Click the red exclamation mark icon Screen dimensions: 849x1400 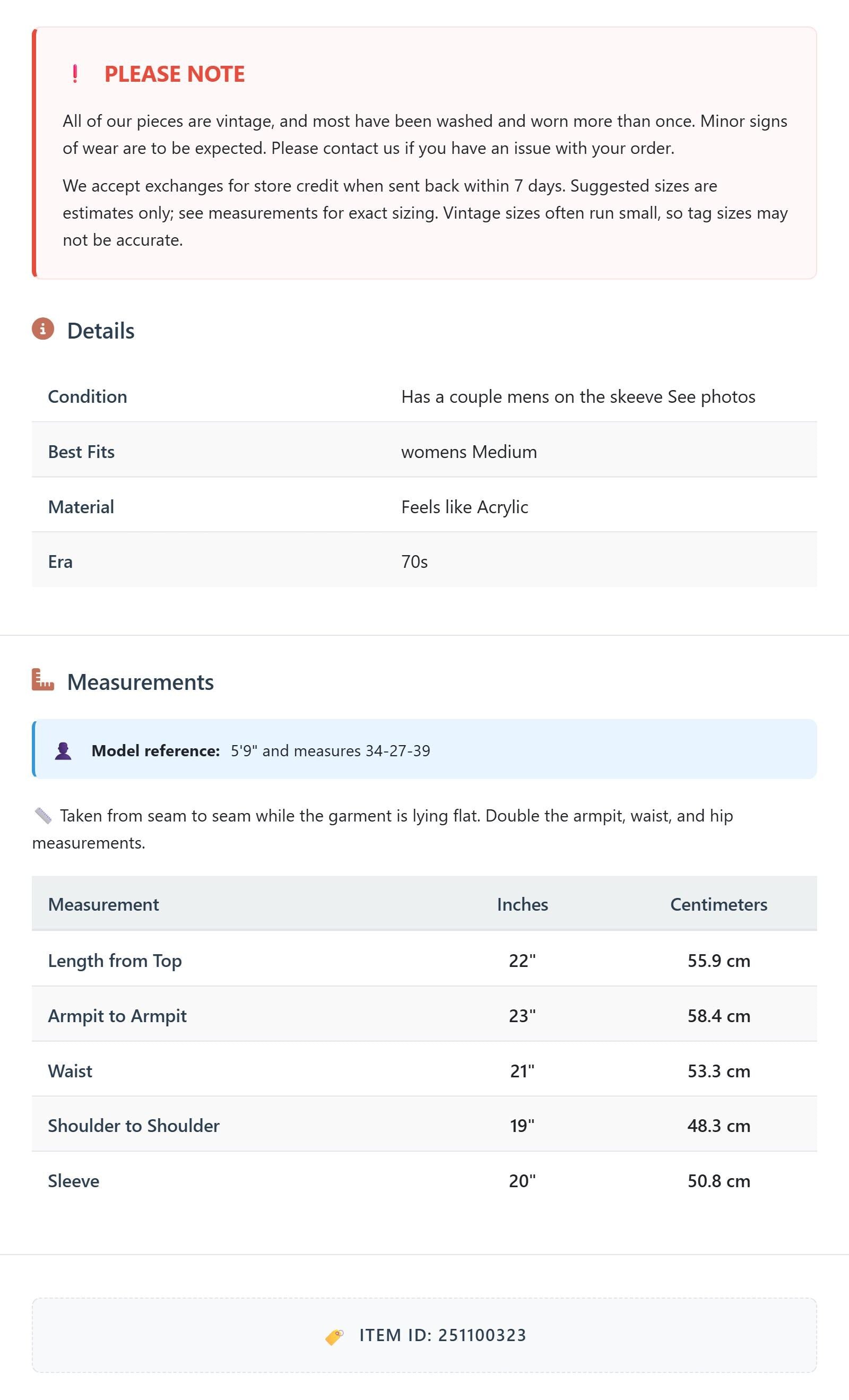75,74
